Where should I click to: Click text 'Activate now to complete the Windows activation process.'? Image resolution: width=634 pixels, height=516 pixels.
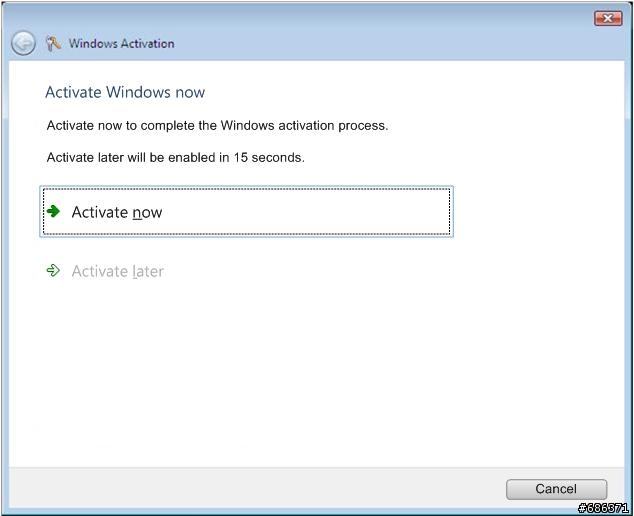pos(217,125)
